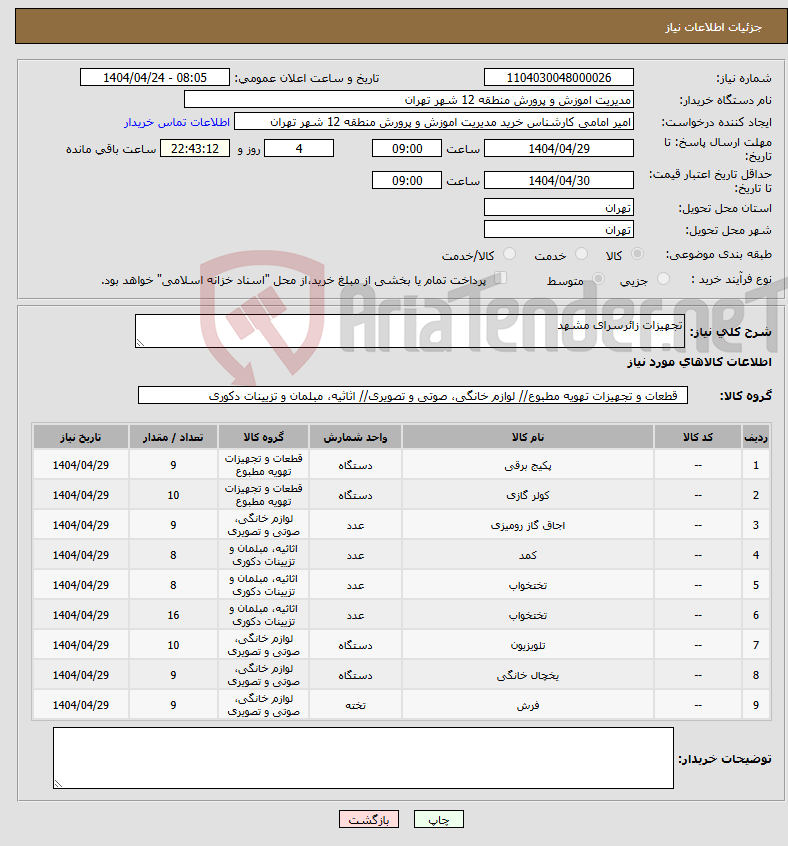Select the کالا radio button

point(637,254)
